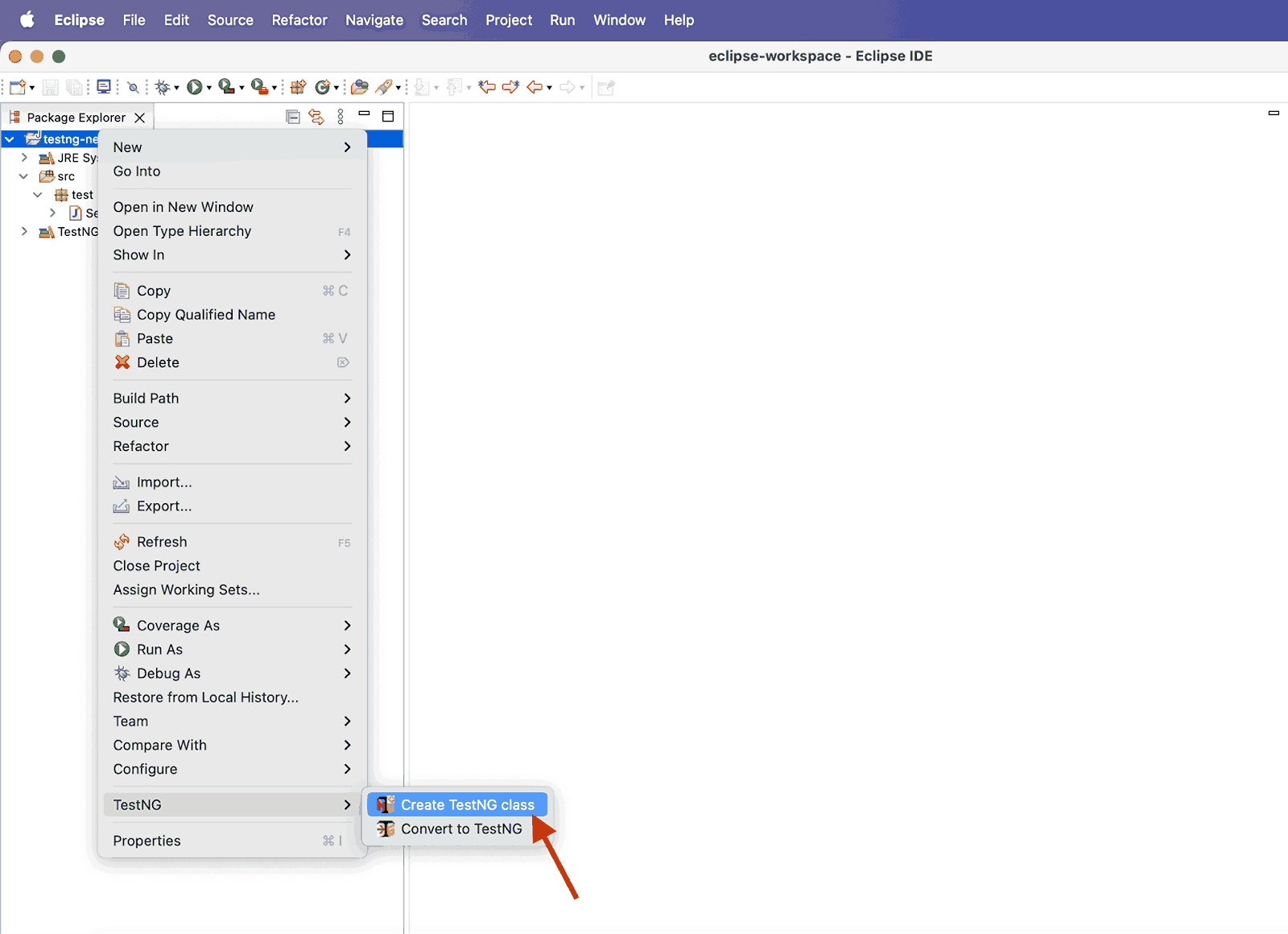Expand the JRE System Library node
The image size is (1288, 934).
click(x=23, y=157)
